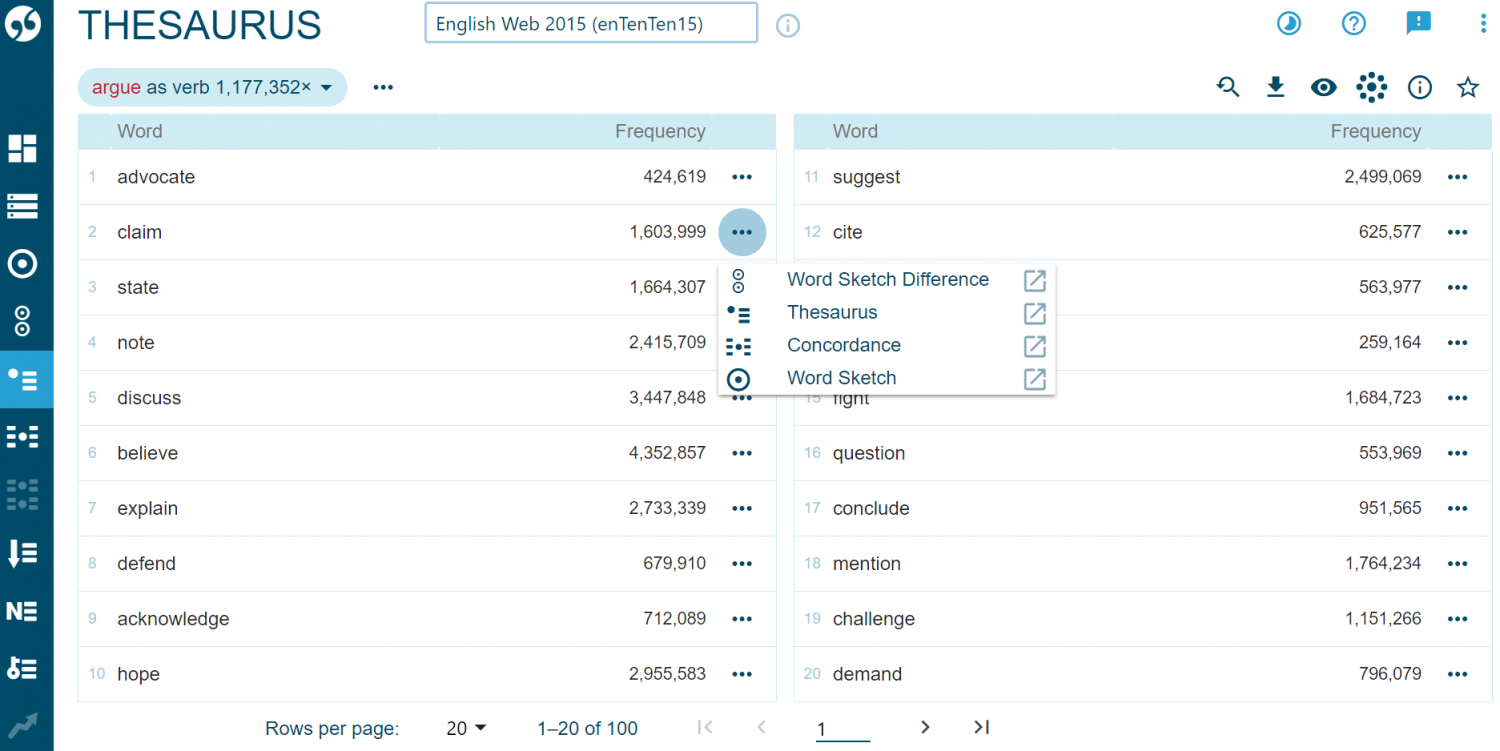Click the change search criteria magnifier icon
Screen dimensions: 1500x751
point(1228,87)
